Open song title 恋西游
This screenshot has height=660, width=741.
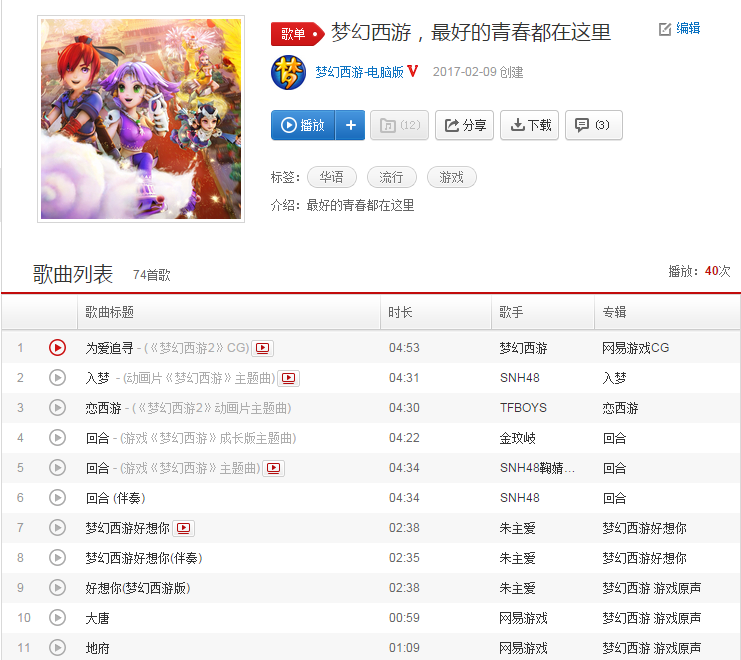[103, 408]
